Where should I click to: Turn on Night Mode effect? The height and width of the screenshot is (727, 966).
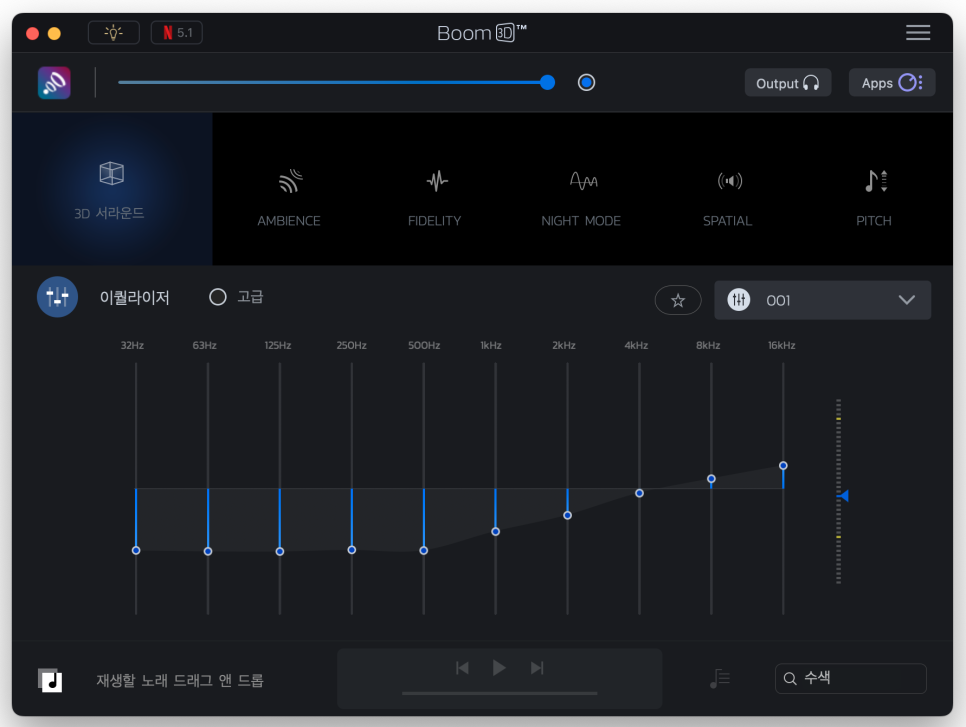pyautogui.click(x=581, y=196)
